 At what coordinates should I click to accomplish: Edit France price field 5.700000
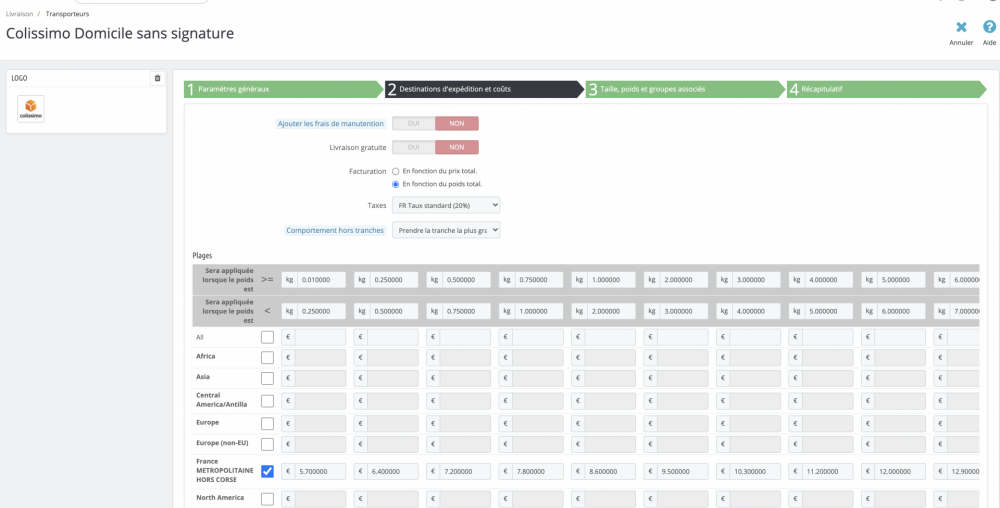coord(320,472)
